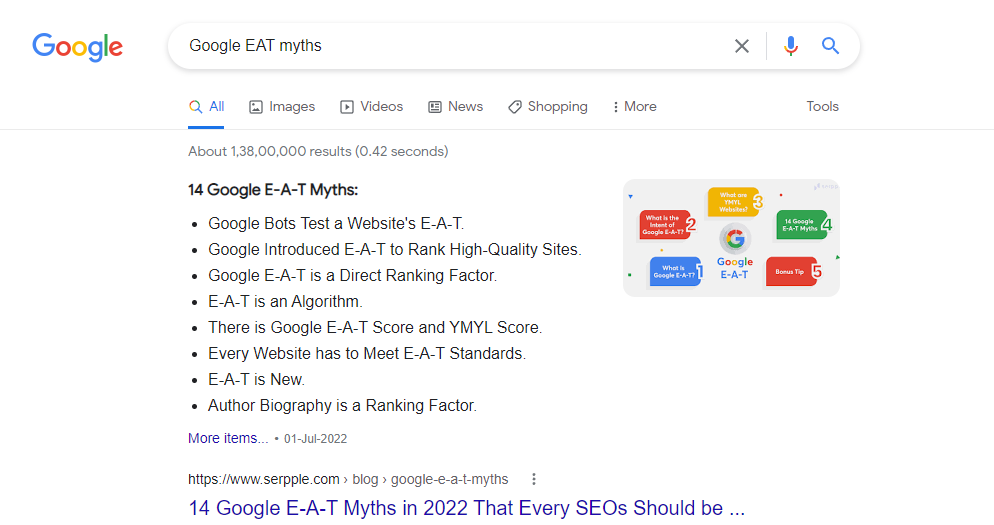
Task: Click the serpple.com breadcrumb URL
Action: 348,479
